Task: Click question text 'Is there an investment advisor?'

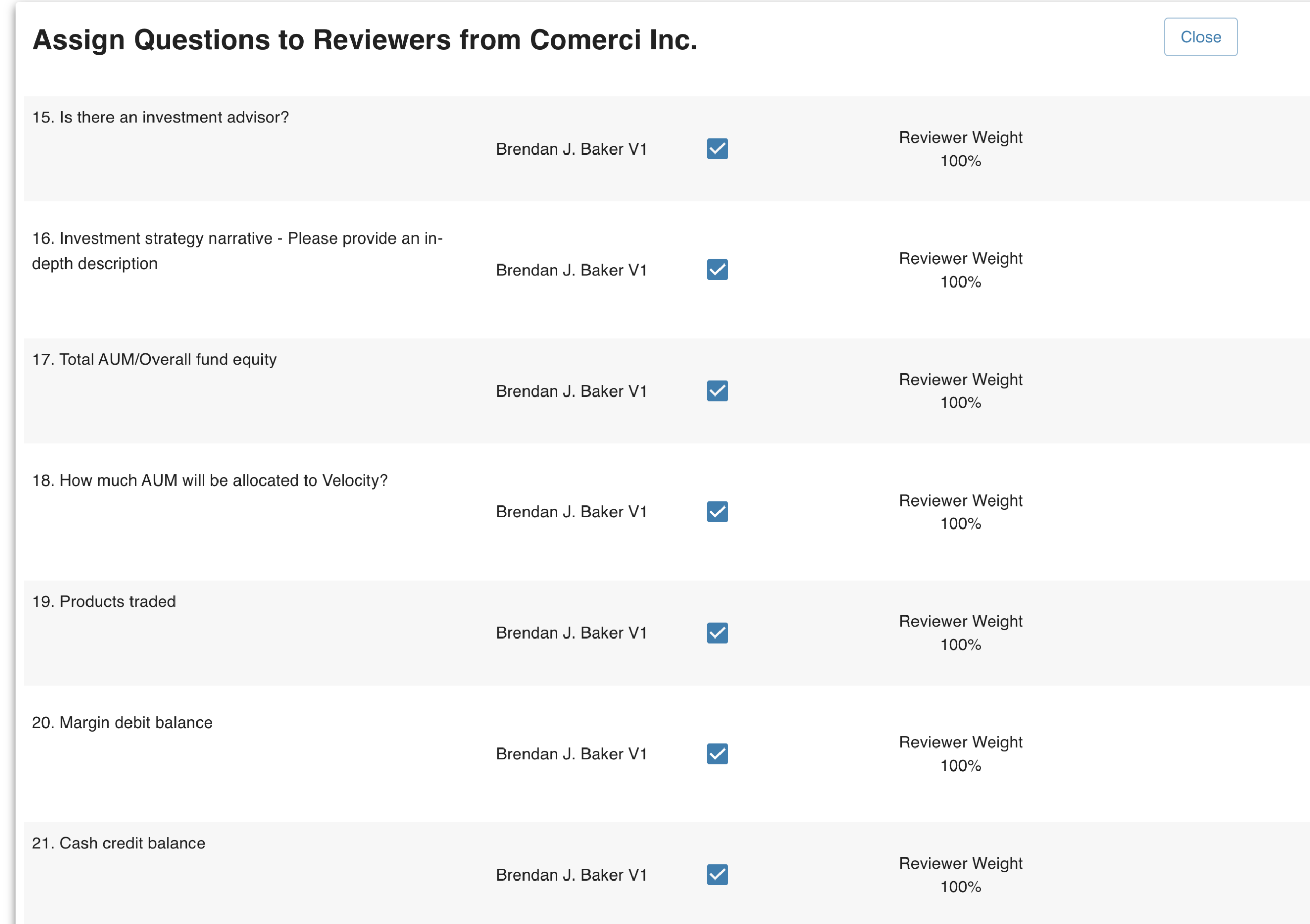Action: (x=160, y=118)
